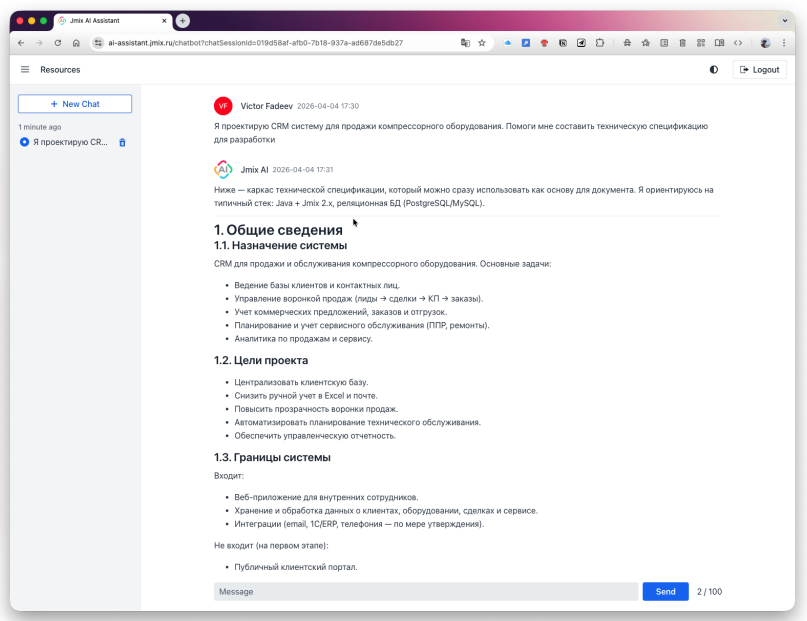Click 'Снизить ручной учет в Excel и почте.'

[x=306, y=396]
